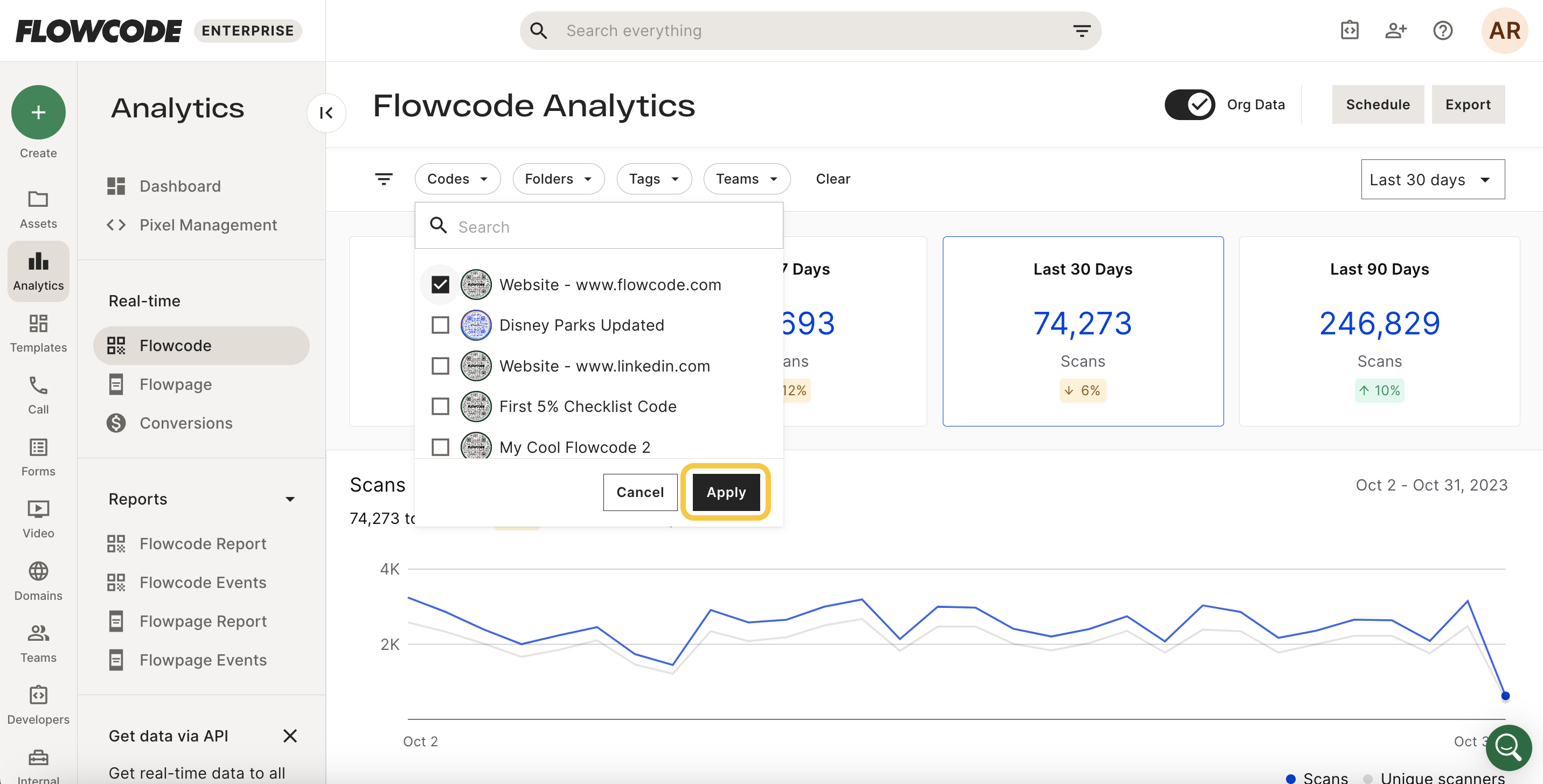
Task: Open the Forms icon
Action: point(38,447)
